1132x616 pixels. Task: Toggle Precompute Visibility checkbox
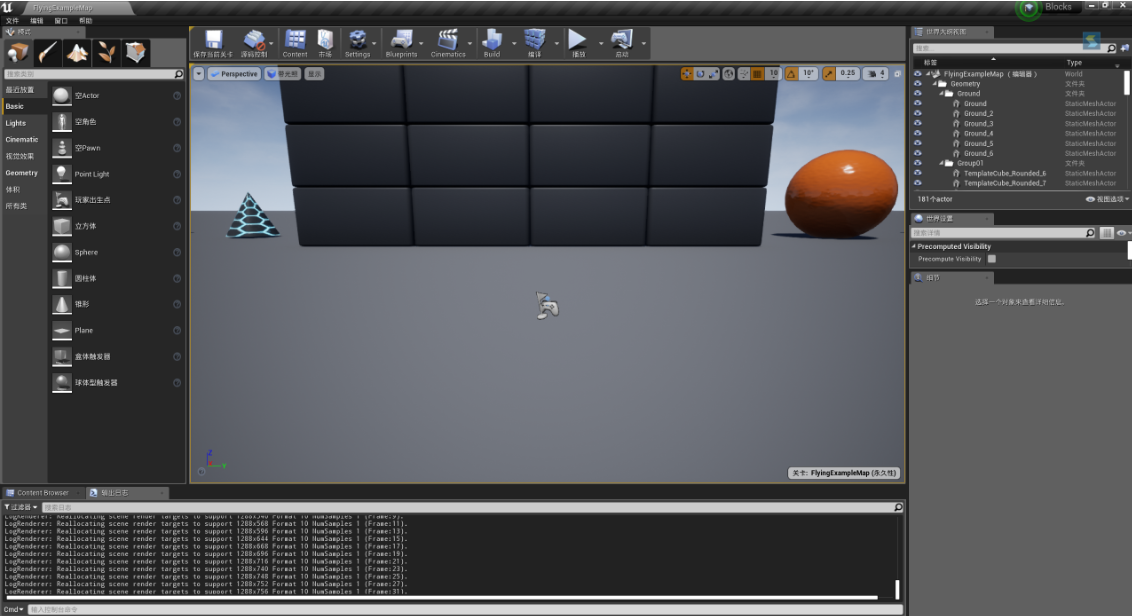click(x=992, y=259)
